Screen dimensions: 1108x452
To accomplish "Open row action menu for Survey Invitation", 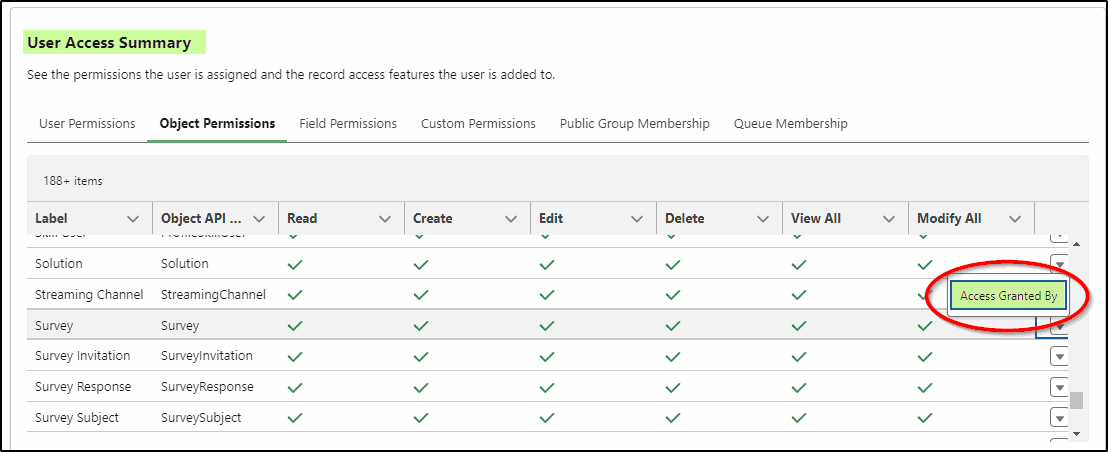I will [1059, 357].
